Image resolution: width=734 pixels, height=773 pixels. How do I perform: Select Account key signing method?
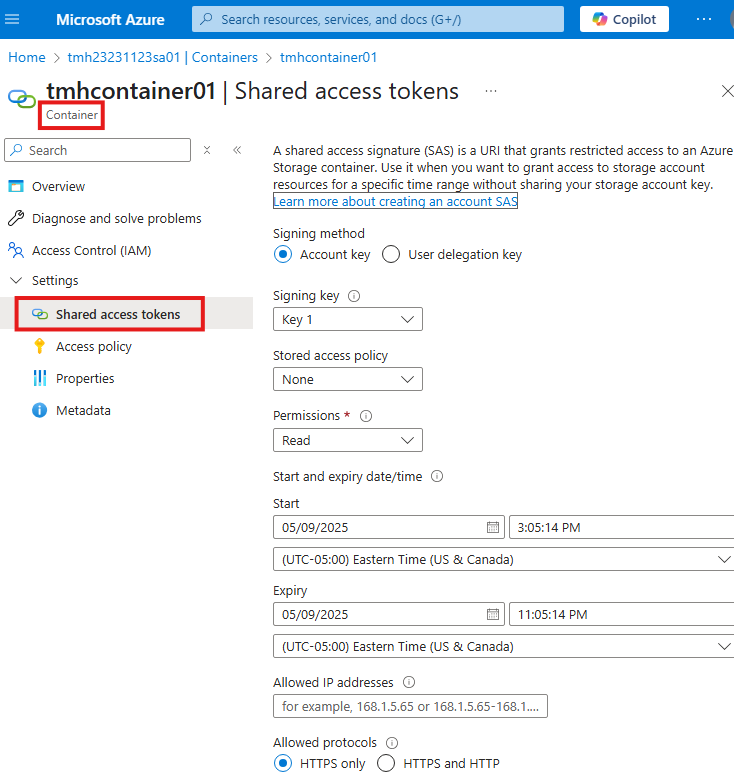tap(283, 254)
